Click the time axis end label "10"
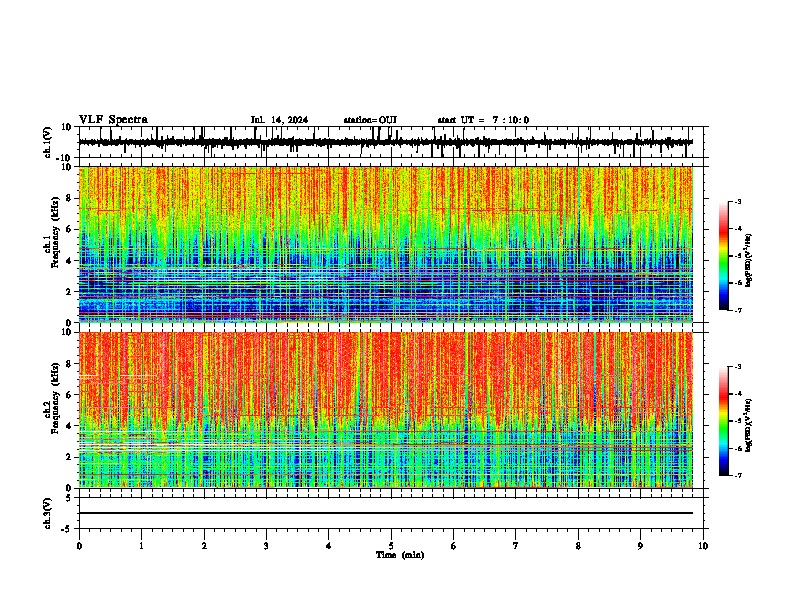 click(x=703, y=546)
